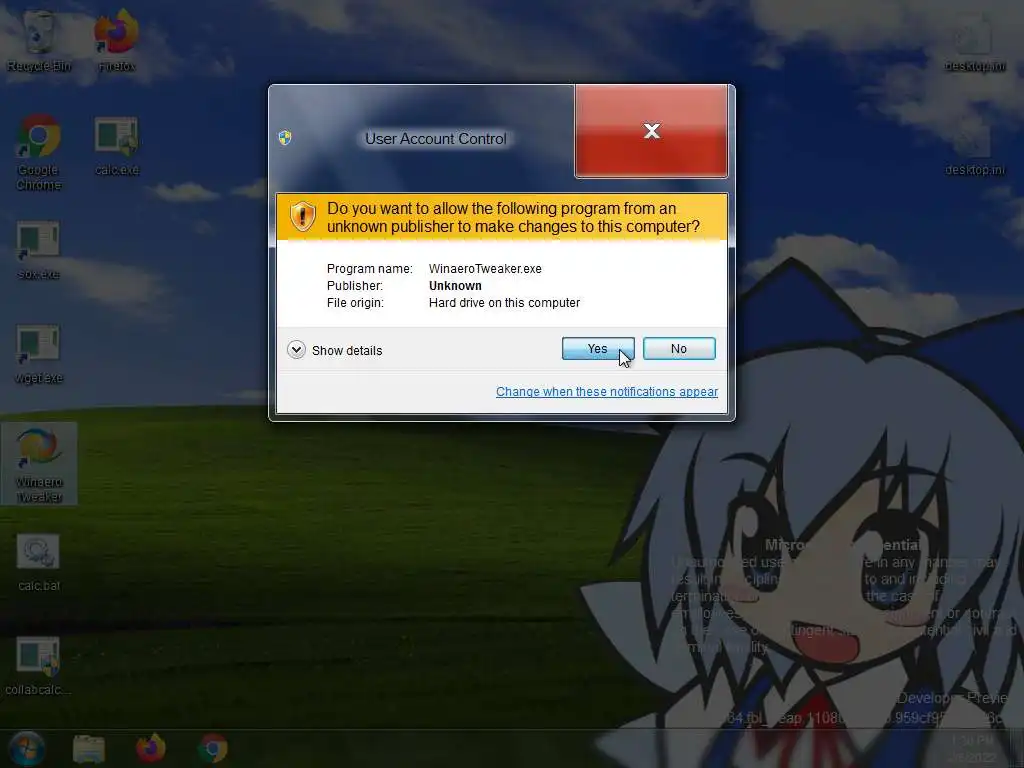The height and width of the screenshot is (768, 1024).
Task: Select Google Chrome desktop shortcut
Action: pos(39,152)
